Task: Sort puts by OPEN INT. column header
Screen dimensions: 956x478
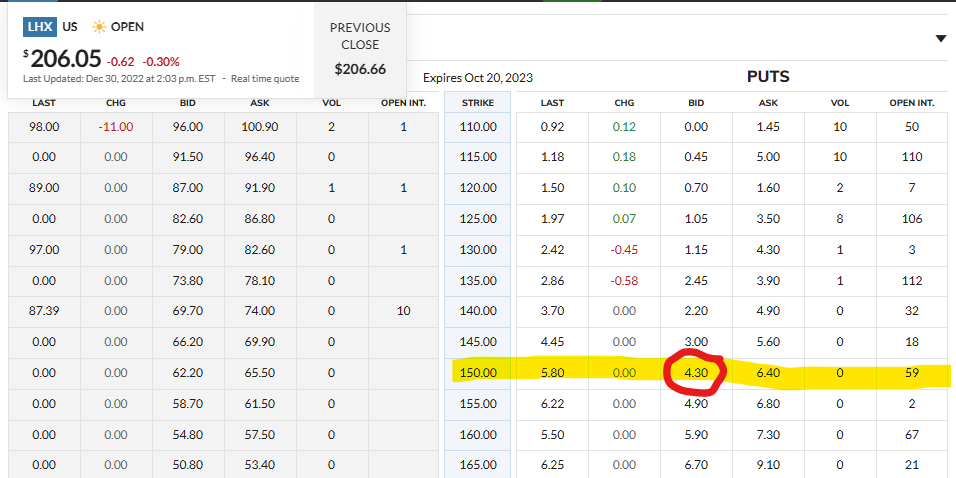Action: (x=911, y=103)
